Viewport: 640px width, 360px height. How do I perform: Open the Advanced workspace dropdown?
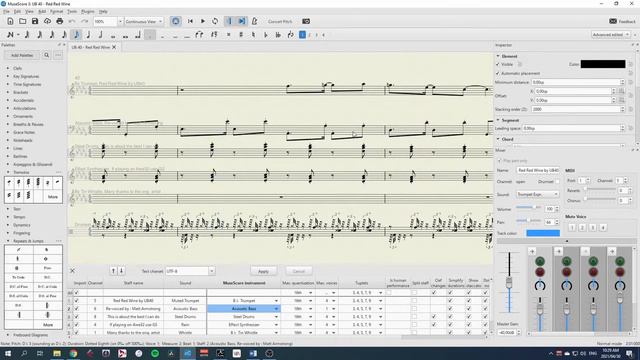click(611, 35)
